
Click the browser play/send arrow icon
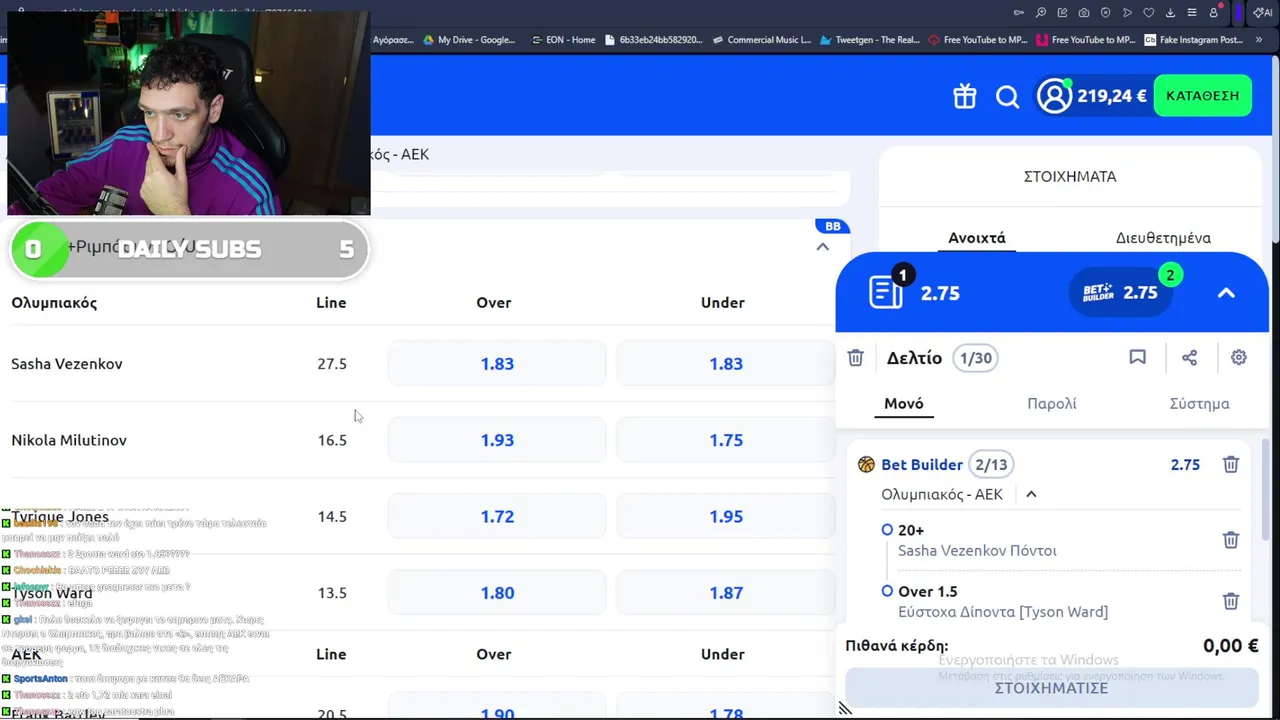[x=1127, y=13]
